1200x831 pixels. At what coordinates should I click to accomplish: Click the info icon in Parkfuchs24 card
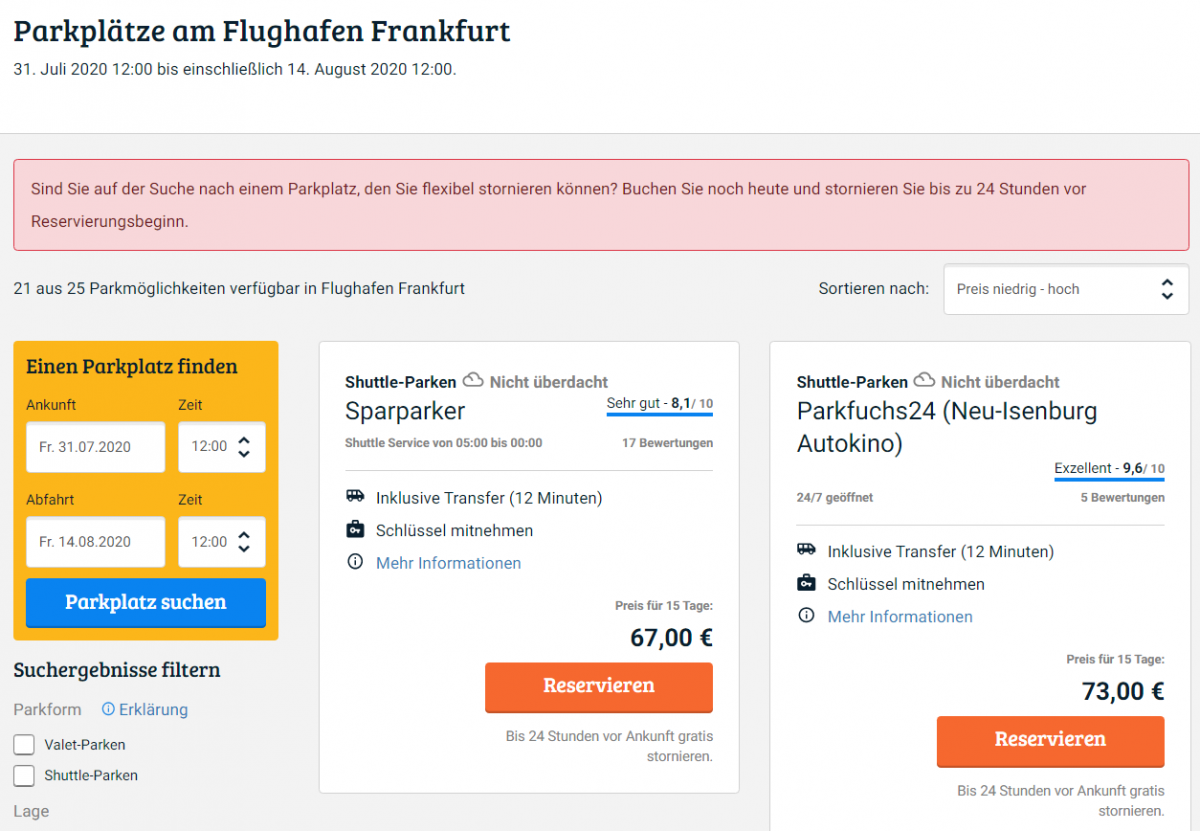(x=806, y=616)
